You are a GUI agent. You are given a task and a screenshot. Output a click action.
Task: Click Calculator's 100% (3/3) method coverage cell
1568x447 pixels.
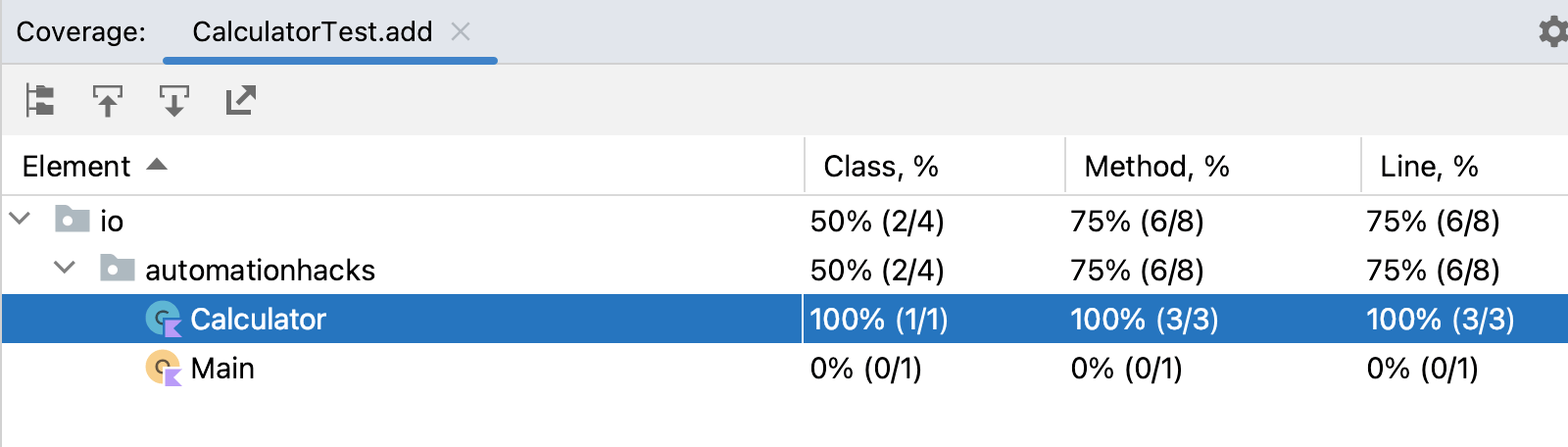[1144, 320]
